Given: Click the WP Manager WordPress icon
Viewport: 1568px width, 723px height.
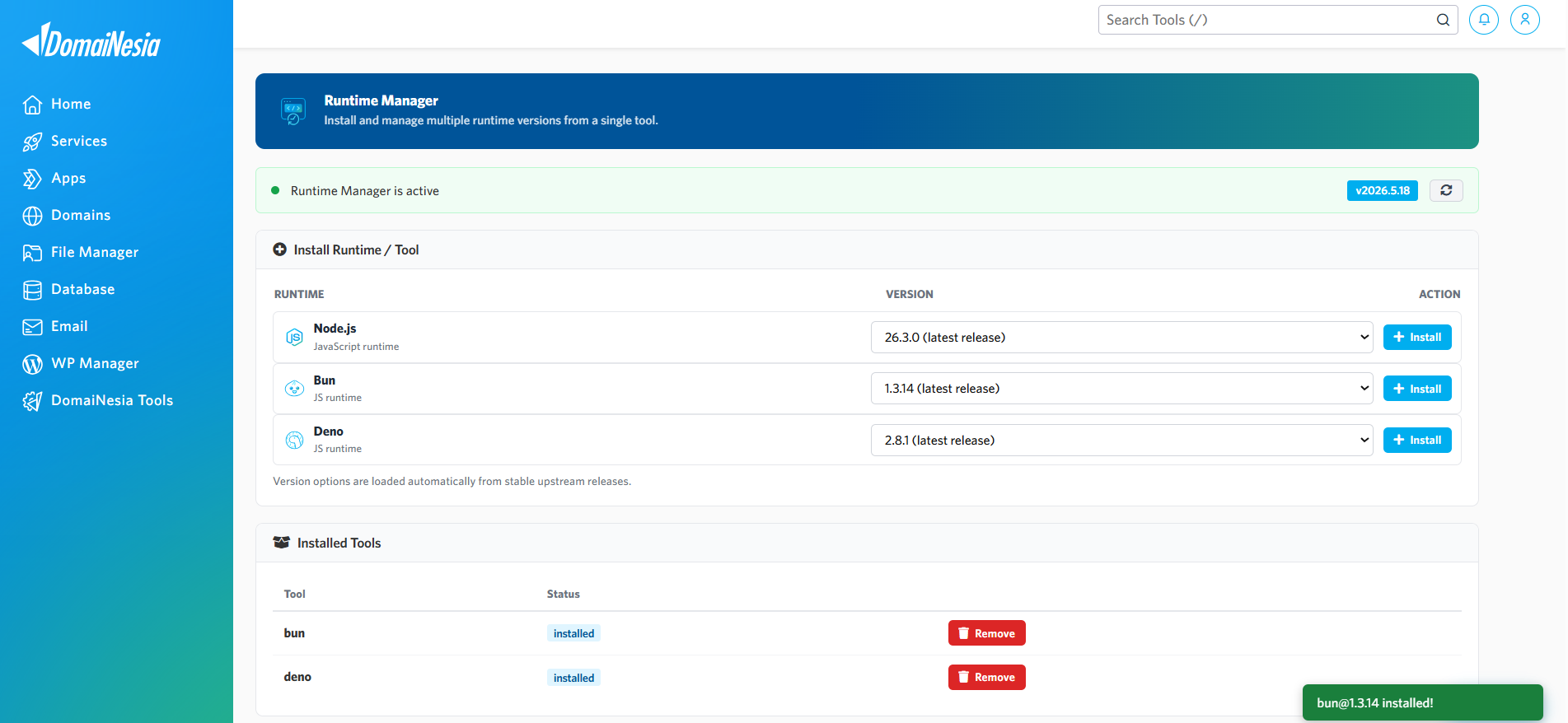Looking at the screenshot, I should pyautogui.click(x=32, y=364).
